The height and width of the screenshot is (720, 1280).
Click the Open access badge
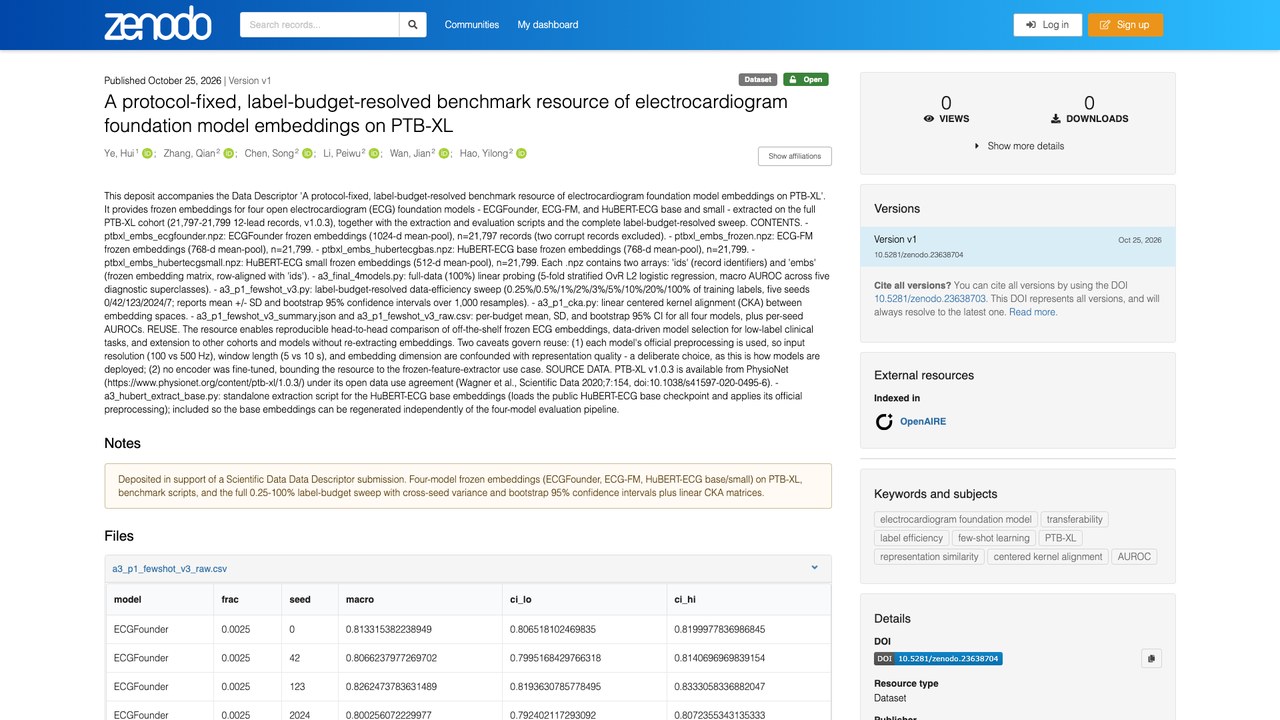805,80
